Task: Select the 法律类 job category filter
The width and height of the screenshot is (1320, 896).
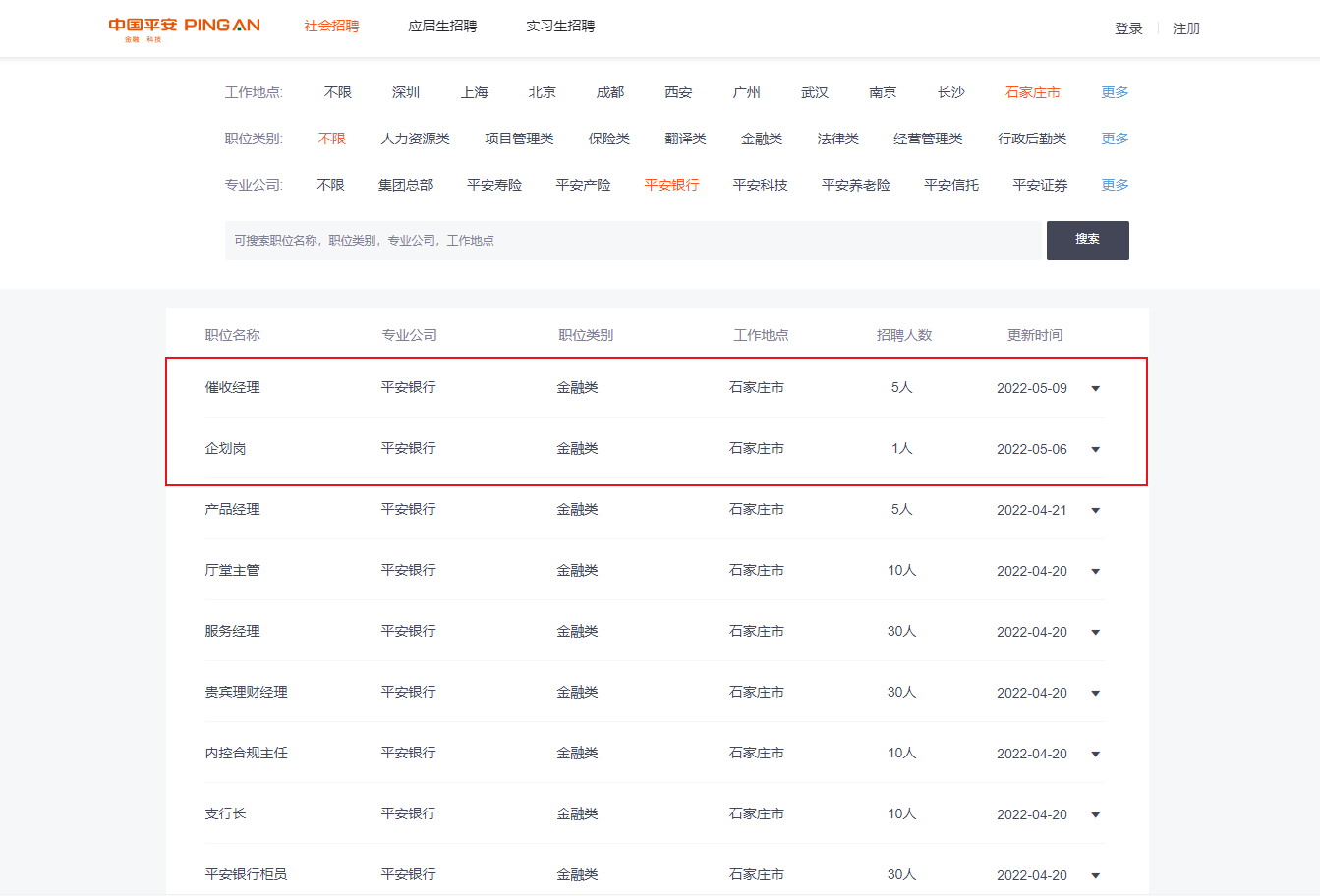Action: click(x=838, y=139)
